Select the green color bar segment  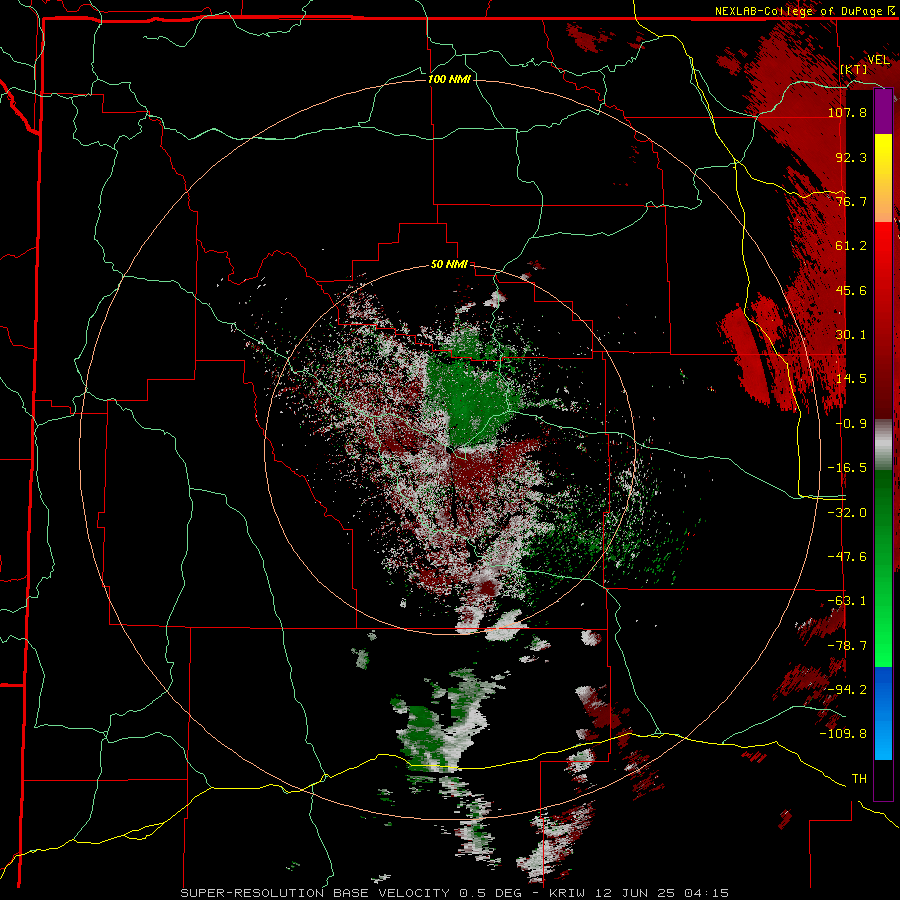click(883, 568)
